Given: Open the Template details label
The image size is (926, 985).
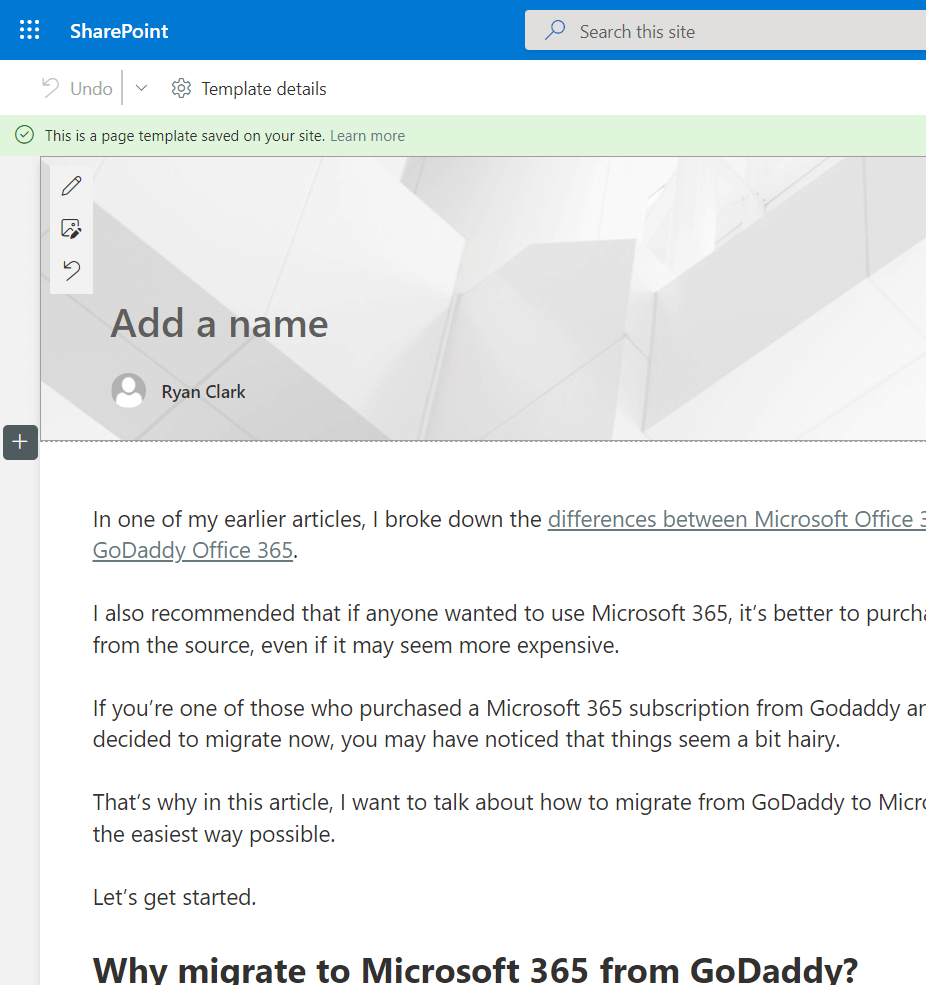Looking at the screenshot, I should [x=264, y=89].
